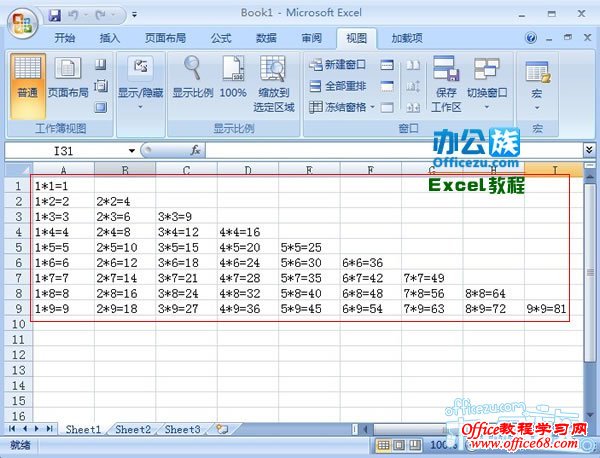Click View Side by Side icon

413,65
